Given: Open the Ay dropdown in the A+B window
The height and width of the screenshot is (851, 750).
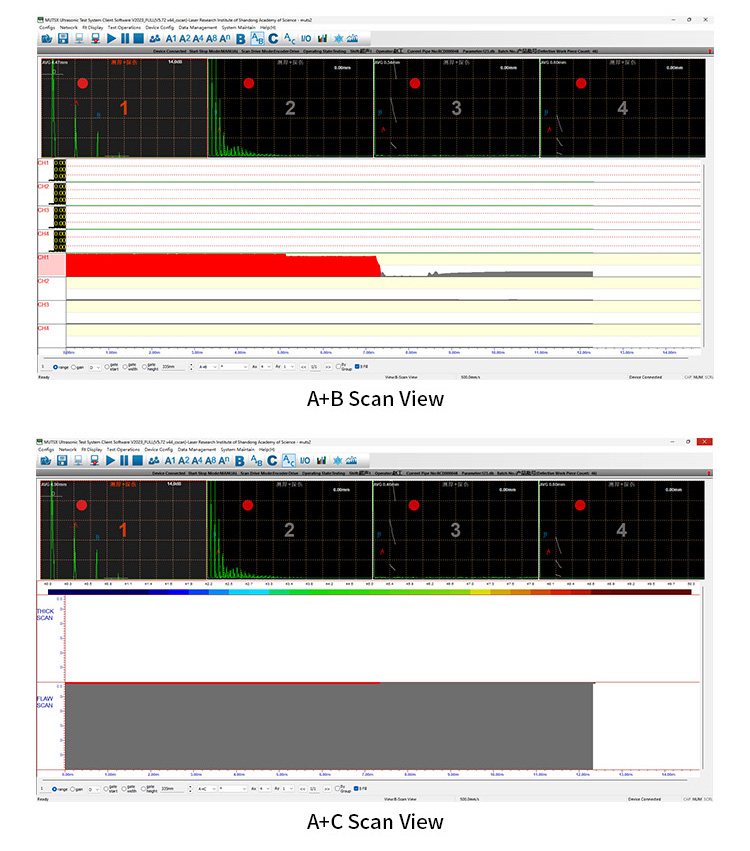Looking at the screenshot, I should 288,368.
